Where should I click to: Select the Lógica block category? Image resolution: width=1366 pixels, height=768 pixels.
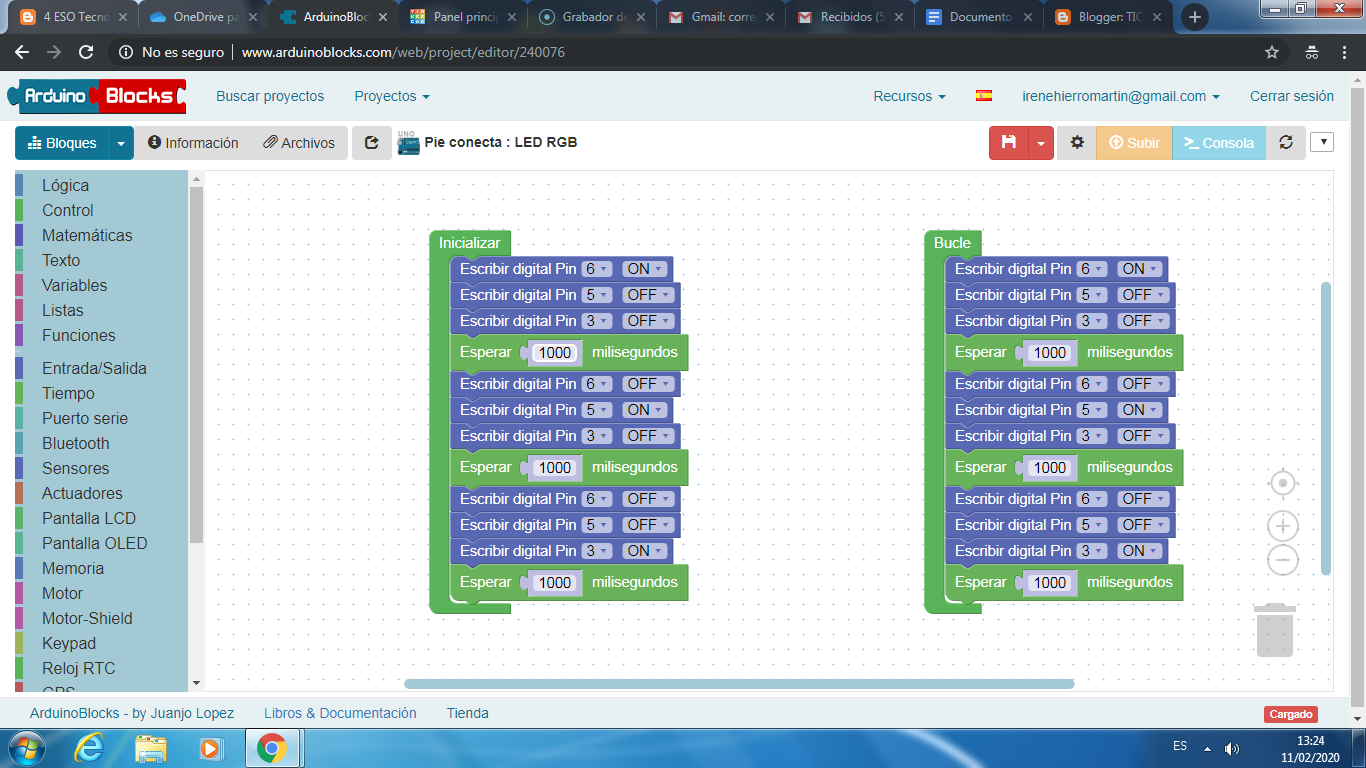tap(65, 185)
